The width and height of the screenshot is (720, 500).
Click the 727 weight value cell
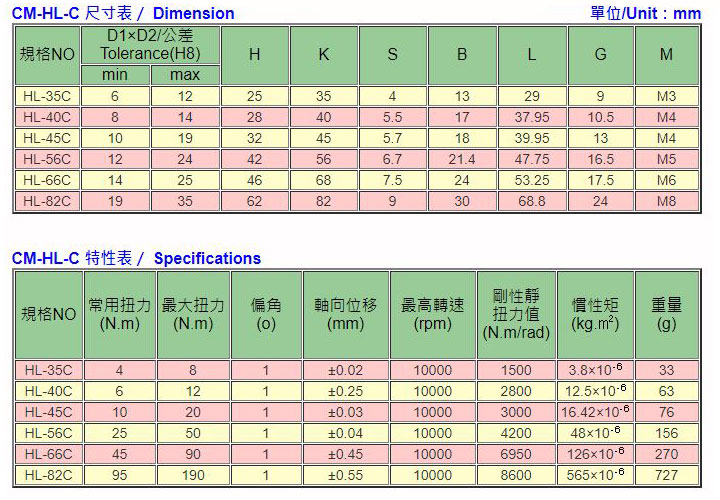(x=666, y=475)
